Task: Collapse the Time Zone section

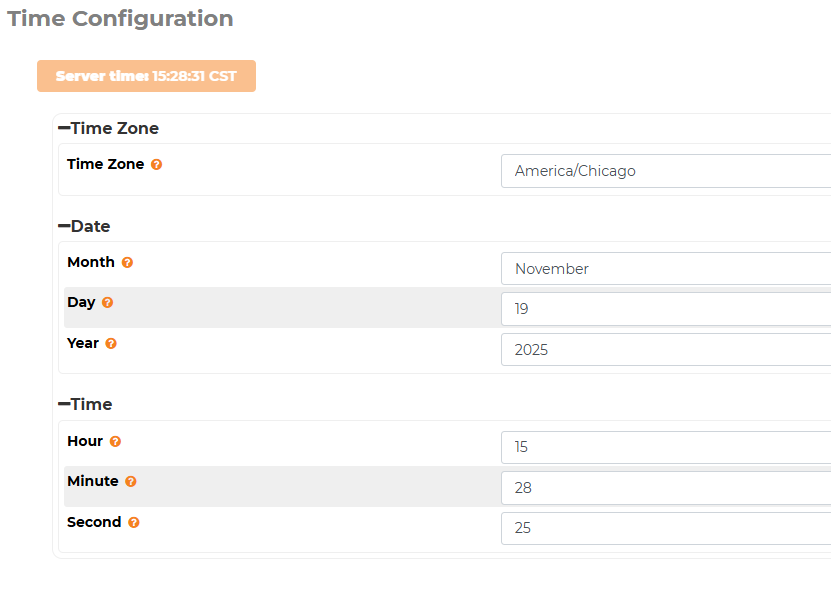Action: [64, 128]
